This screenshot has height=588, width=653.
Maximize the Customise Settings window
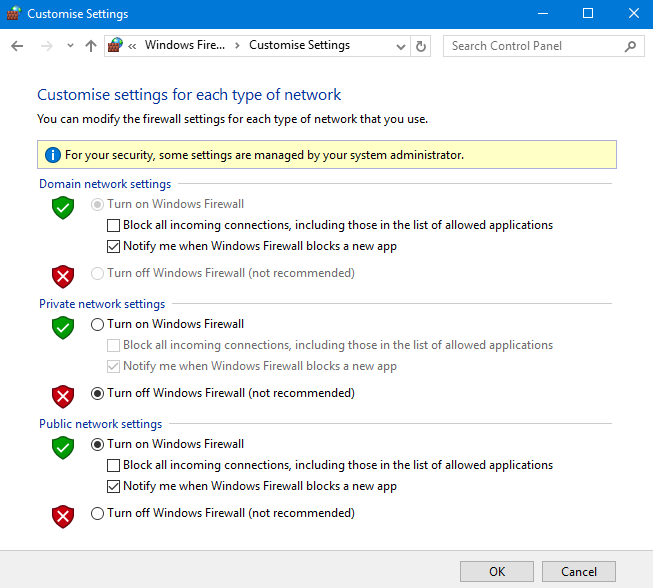tap(588, 14)
